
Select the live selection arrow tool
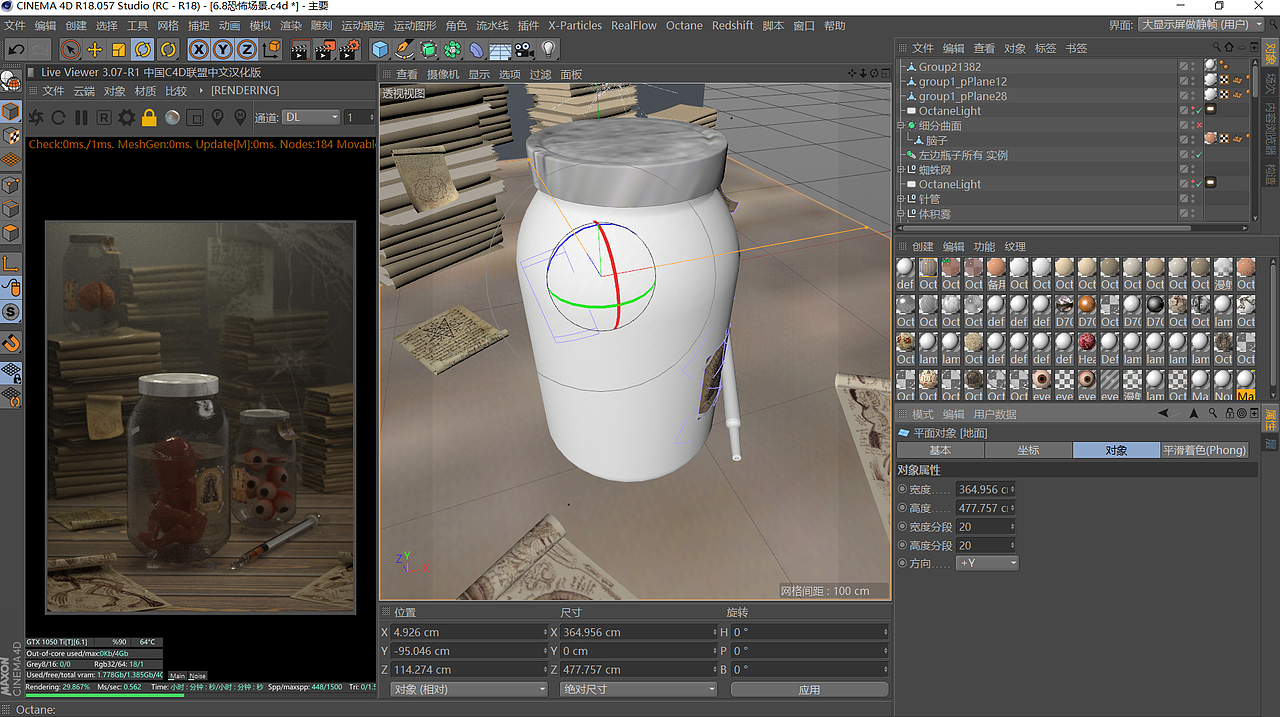tap(71, 49)
